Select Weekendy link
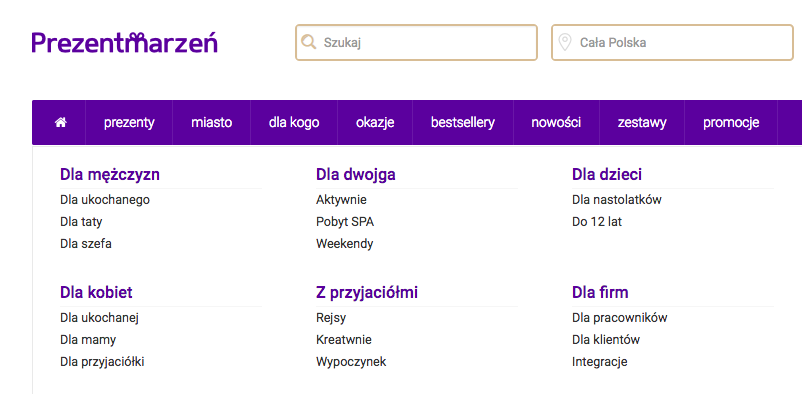Screen dimensions: 802x394 click(345, 244)
